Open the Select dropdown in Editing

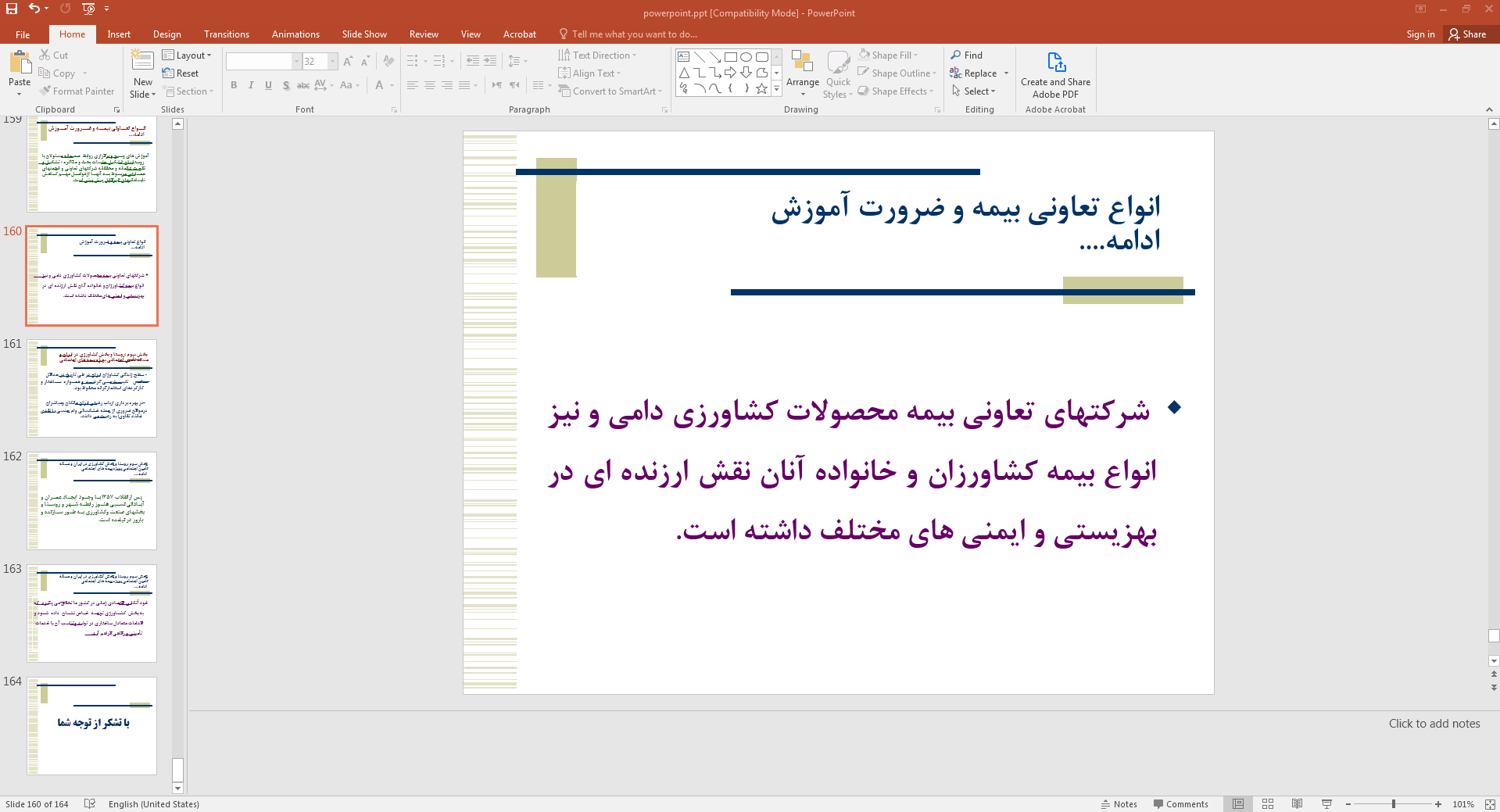(x=974, y=91)
